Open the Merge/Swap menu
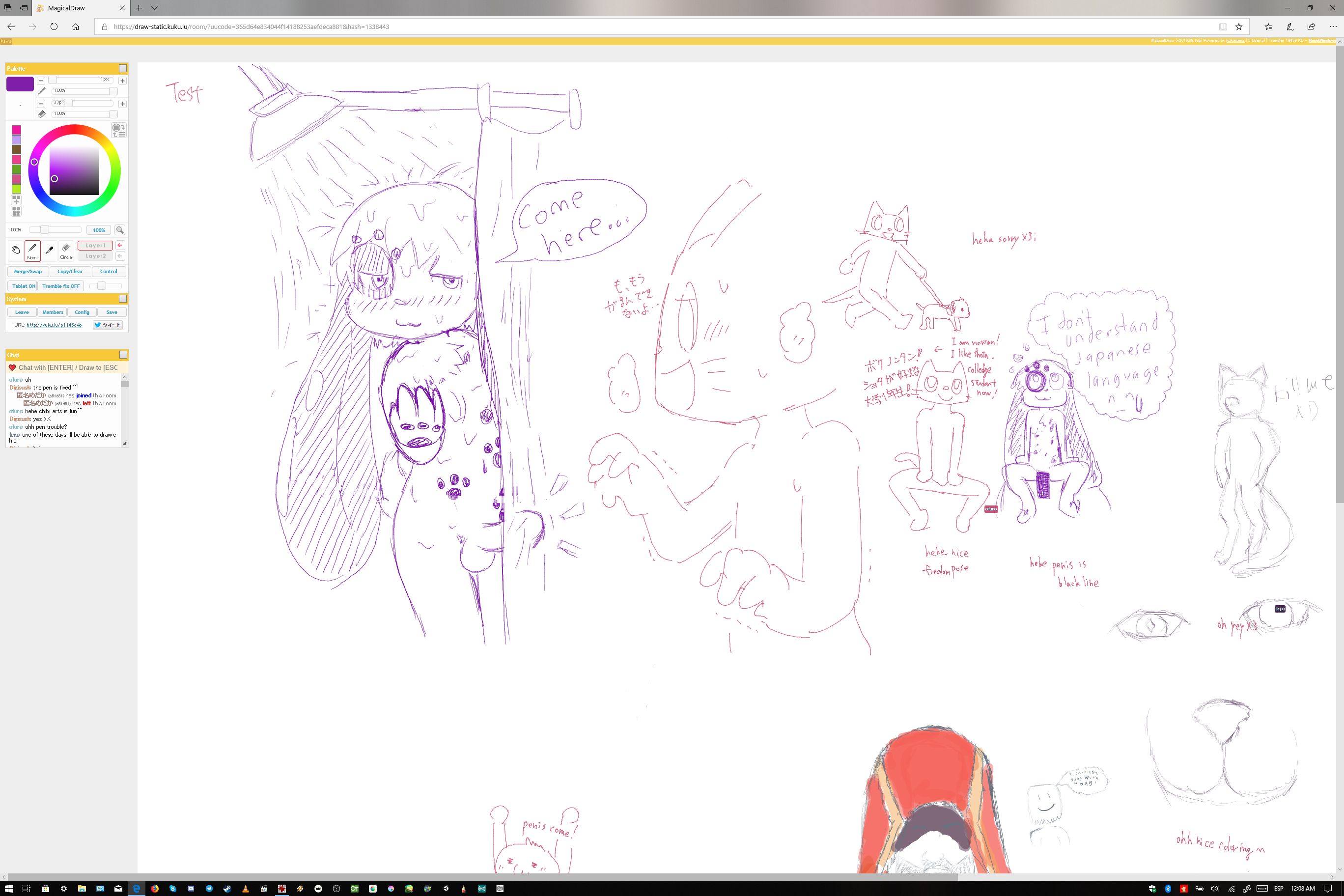The image size is (1344, 896). [28, 272]
